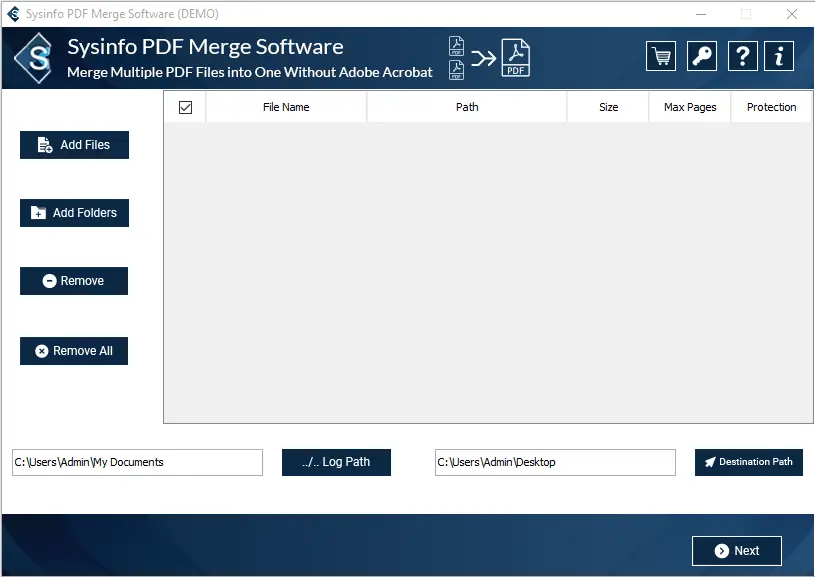815x577 pixels.
Task: Show the about info icon
Action: pos(779,56)
